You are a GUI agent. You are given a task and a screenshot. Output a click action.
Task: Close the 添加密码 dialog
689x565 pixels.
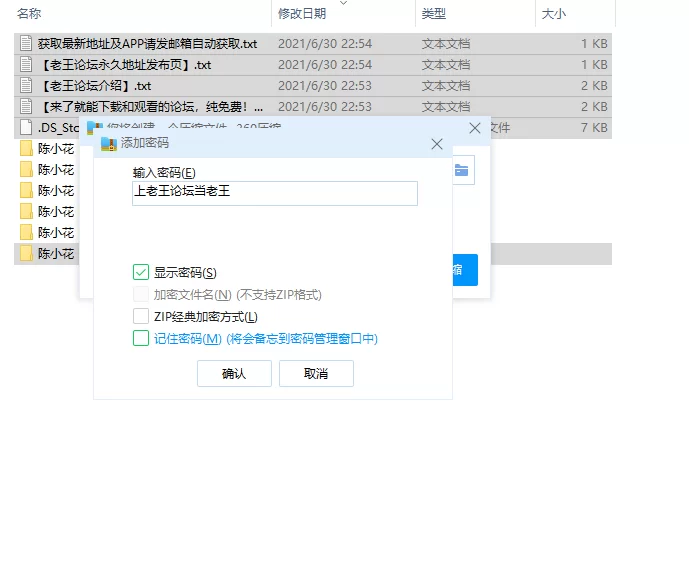click(437, 144)
